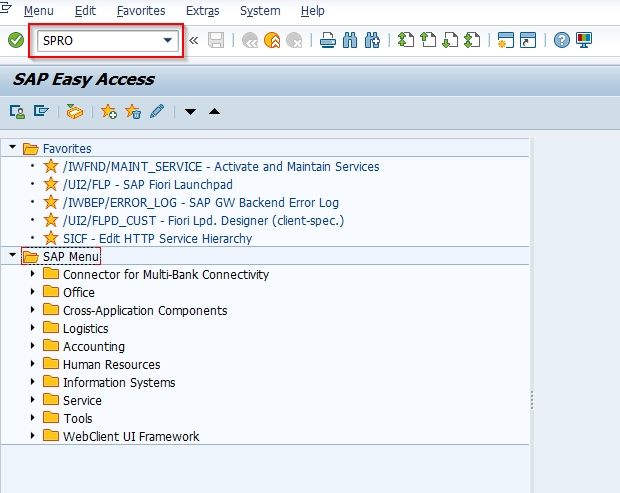Expand the Office folder
The height and width of the screenshot is (493, 620).
pyautogui.click(x=33, y=291)
